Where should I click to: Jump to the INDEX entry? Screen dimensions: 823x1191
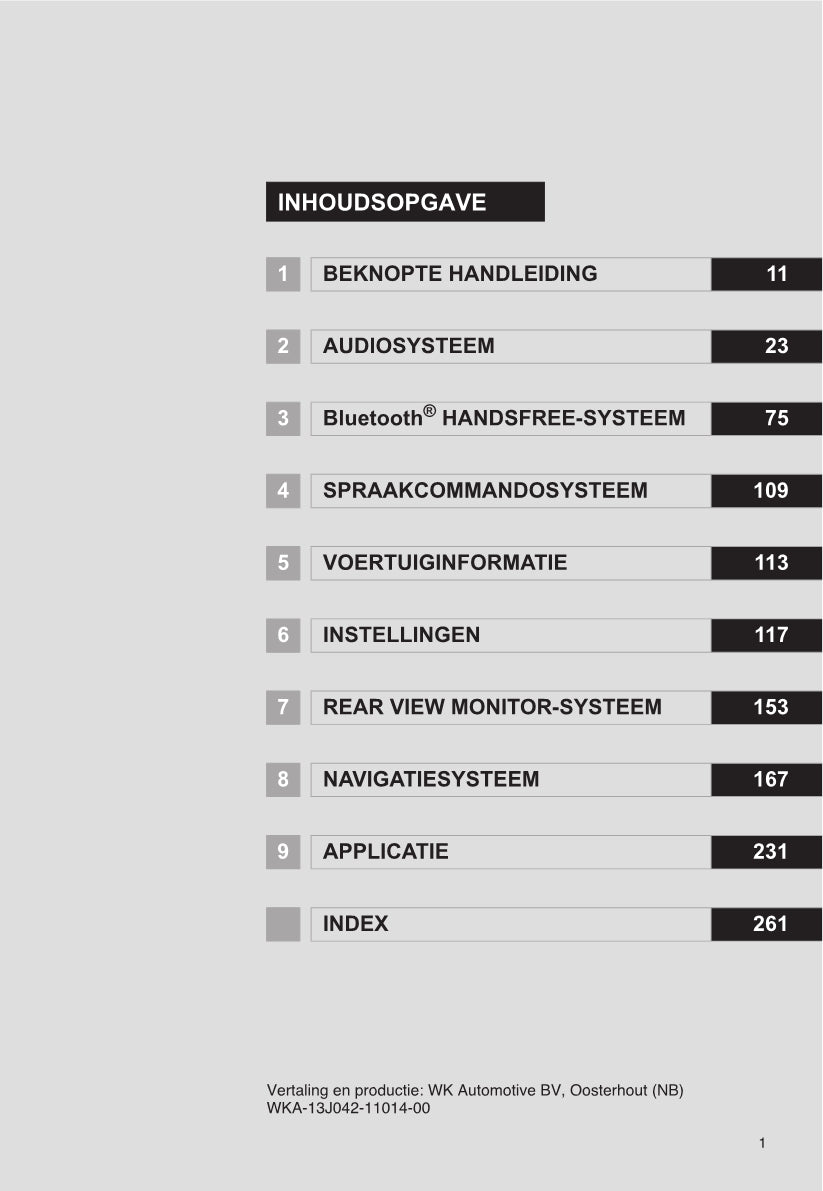(356, 924)
